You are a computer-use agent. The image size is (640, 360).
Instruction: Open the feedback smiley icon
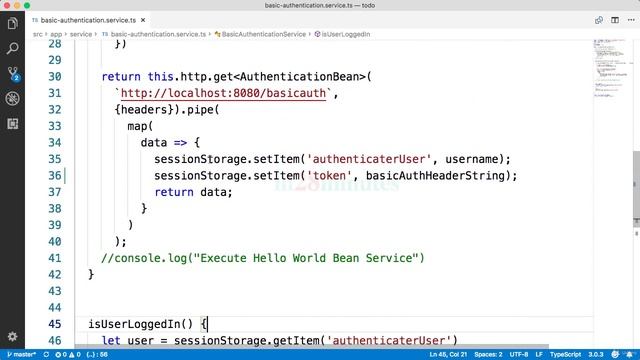pos(615,354)
